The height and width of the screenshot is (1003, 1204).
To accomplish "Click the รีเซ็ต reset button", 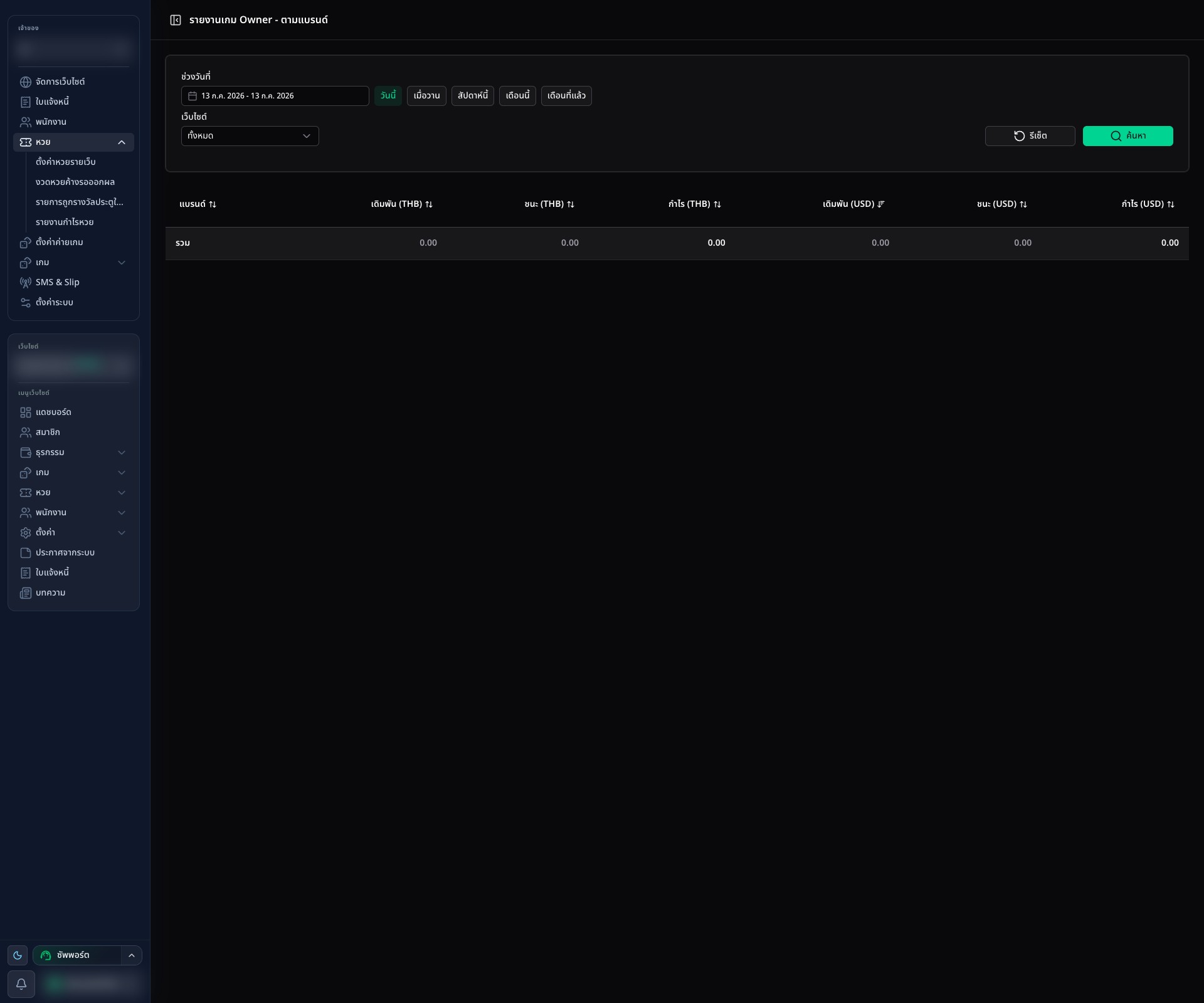I will 1030,136.
